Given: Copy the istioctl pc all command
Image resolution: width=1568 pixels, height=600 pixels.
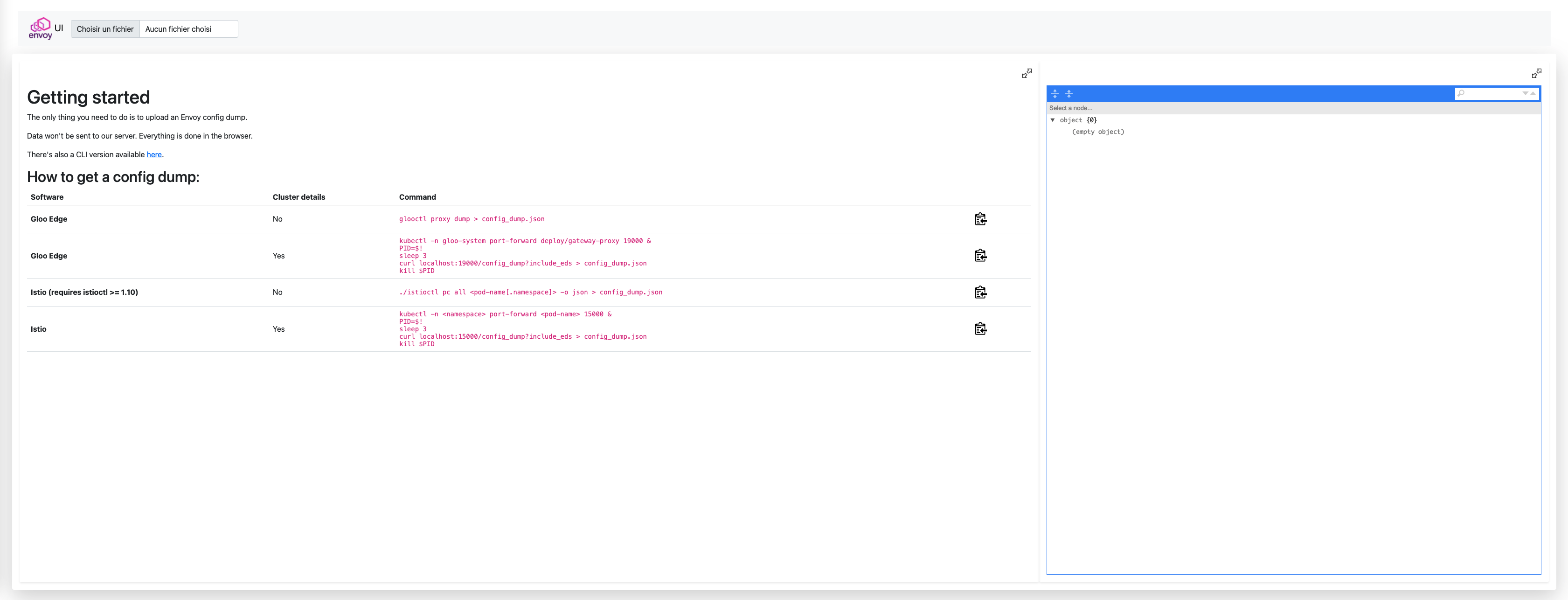Looking at the screenshot, I should (980, 293).
